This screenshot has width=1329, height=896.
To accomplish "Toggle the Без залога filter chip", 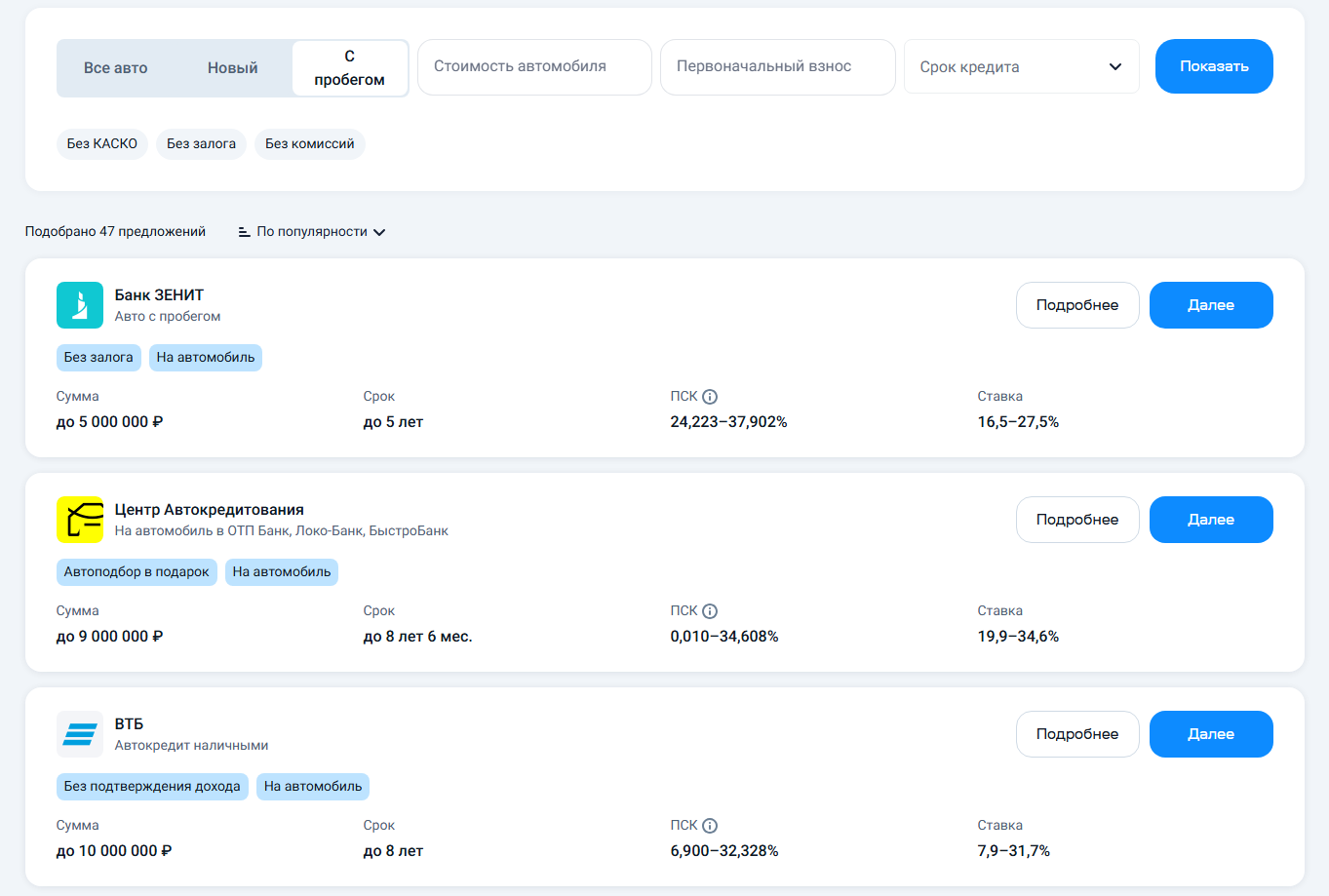I will click(x=201, y=144).
